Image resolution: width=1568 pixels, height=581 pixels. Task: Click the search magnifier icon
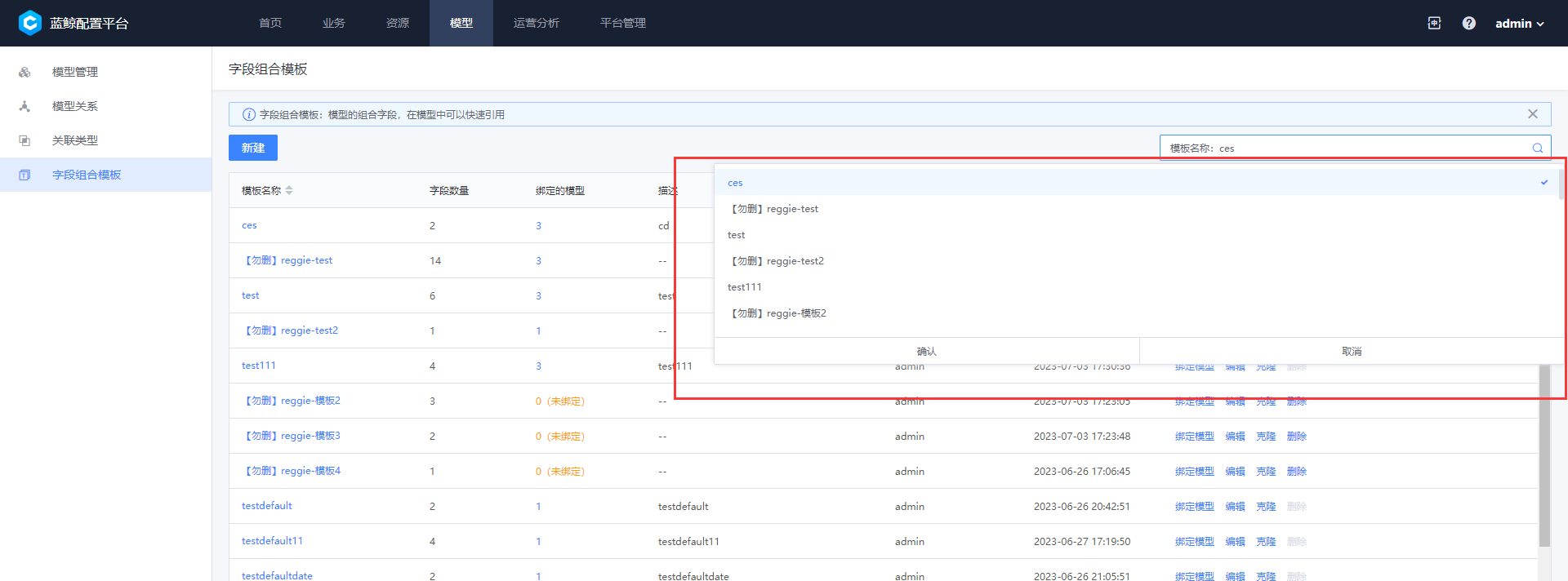pos(1538,148)
